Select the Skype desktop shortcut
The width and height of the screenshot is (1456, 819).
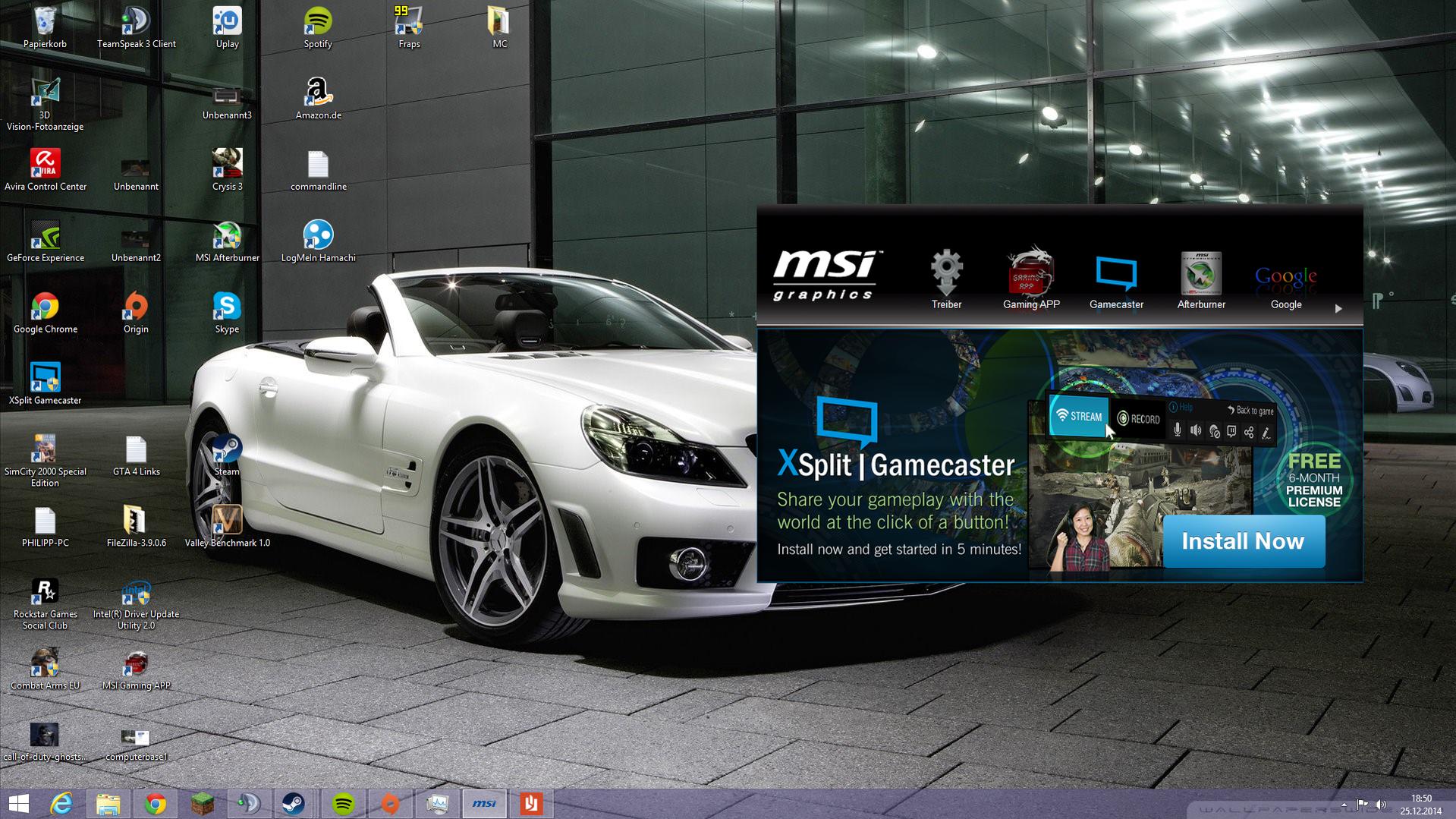point(227,313)
